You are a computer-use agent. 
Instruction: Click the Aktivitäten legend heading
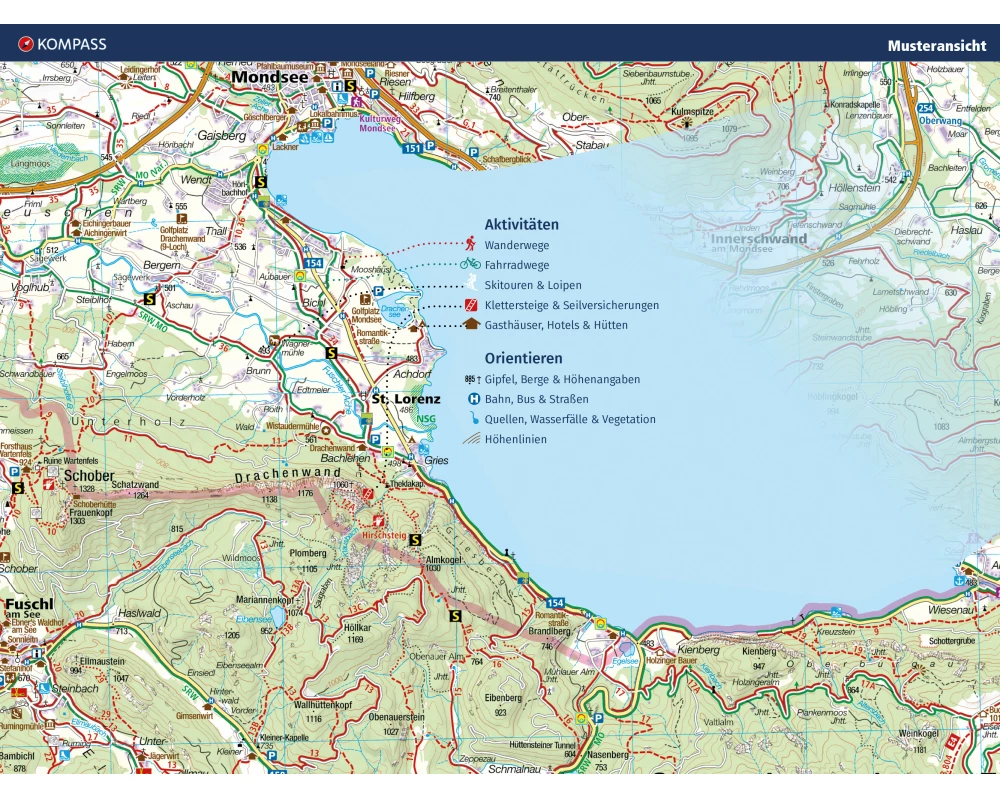click(521, 225)
